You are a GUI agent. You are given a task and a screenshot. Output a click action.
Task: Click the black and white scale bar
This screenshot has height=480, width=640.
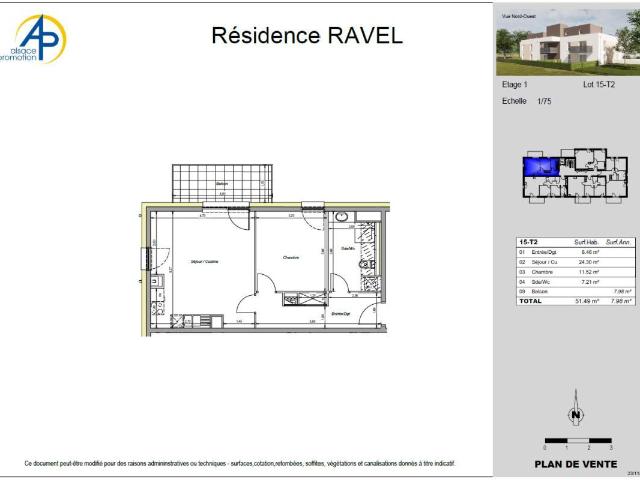[578, 441]
